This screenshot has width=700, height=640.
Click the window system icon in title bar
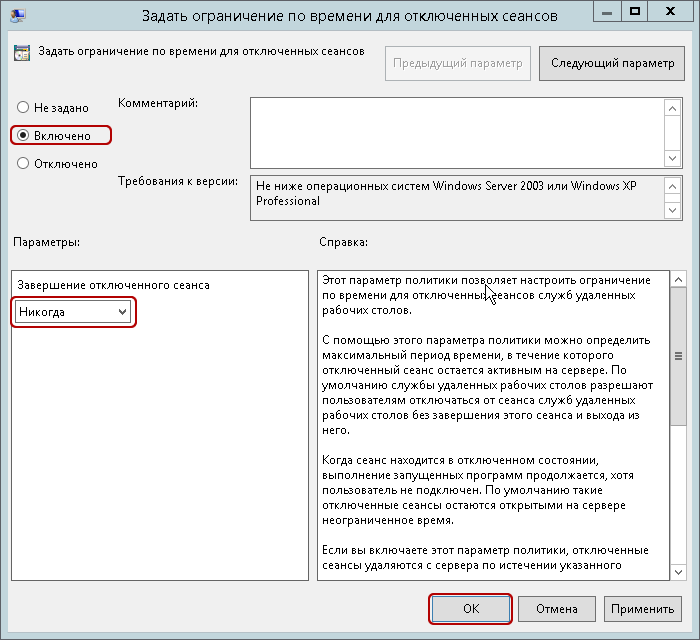coord(18,15)
